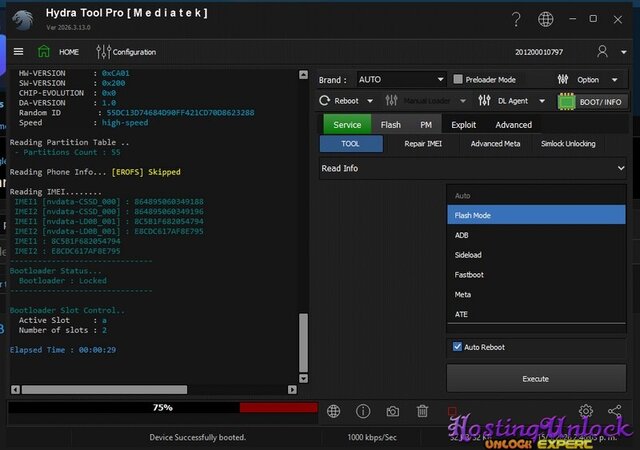This screenshot has height=450, width=640.
Task: Open settings via the bottom gear icon
Action: tap(586, 411)
